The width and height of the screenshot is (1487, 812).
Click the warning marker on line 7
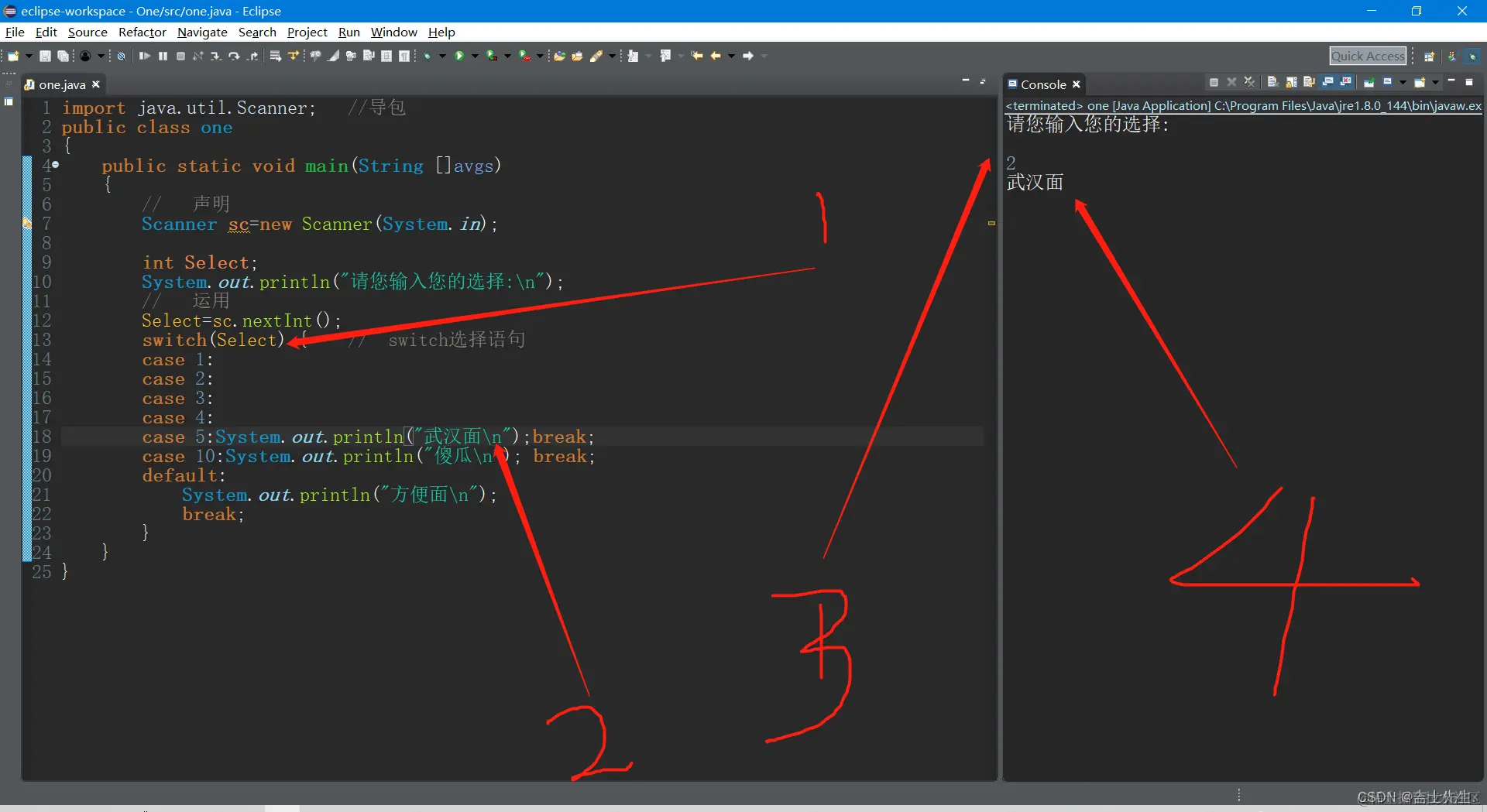point(27,224)
